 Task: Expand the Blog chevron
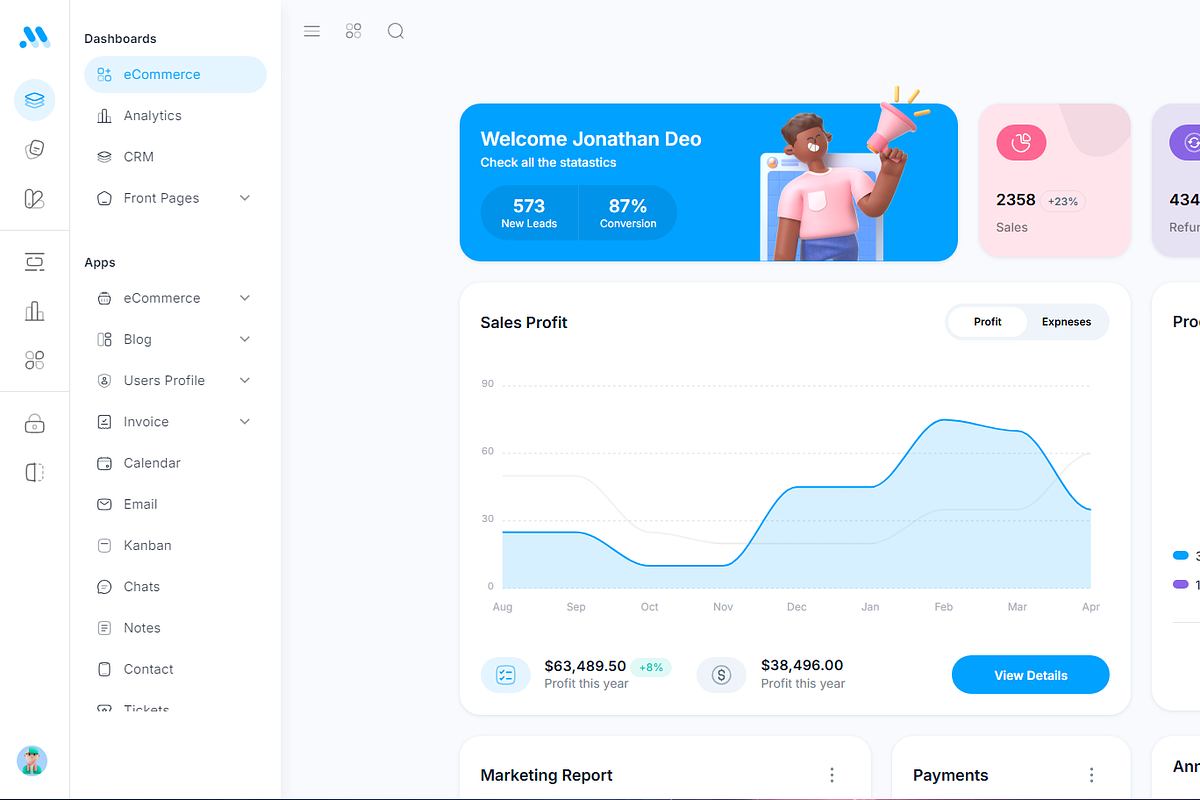[245, 339]
